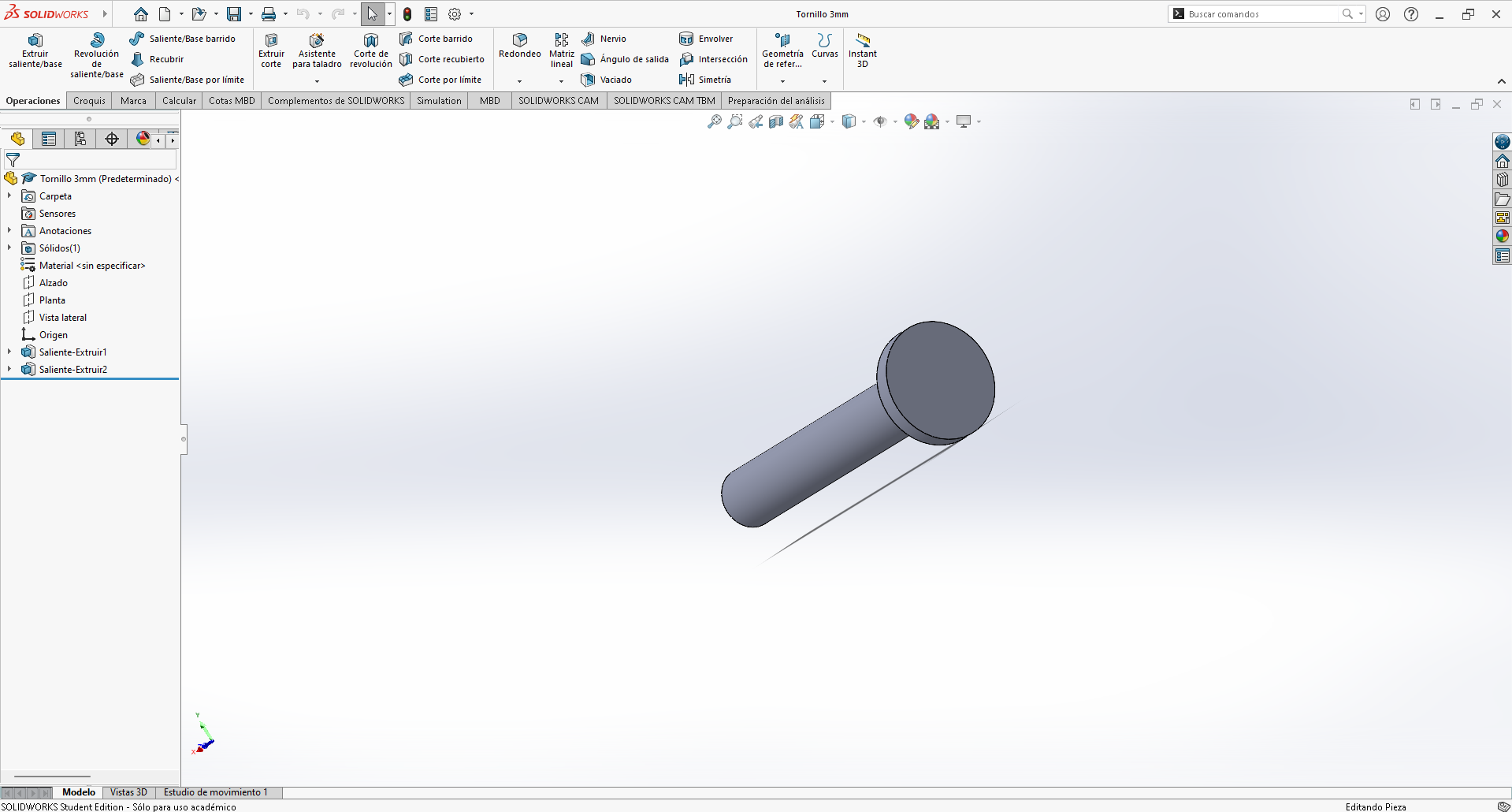Apply the Redondeo fillet tool
Image resolution: width=1512 pixels, height=812 pixels.
click(x=520, y=46)
